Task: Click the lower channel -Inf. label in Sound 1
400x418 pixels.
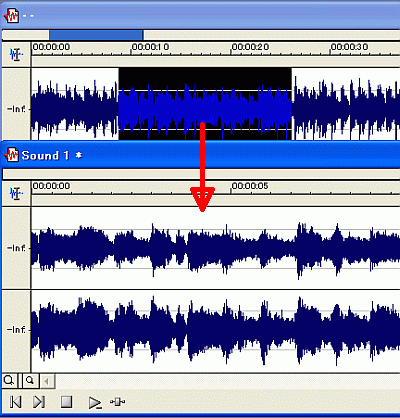Action: pyautogui.click(x=16, y=330)
